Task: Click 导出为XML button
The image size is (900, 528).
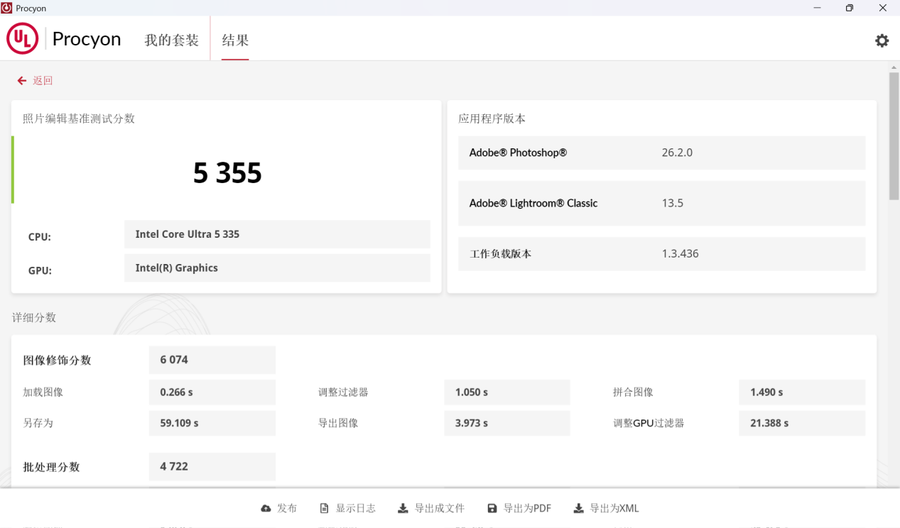Action: click(x=606, y=508)
